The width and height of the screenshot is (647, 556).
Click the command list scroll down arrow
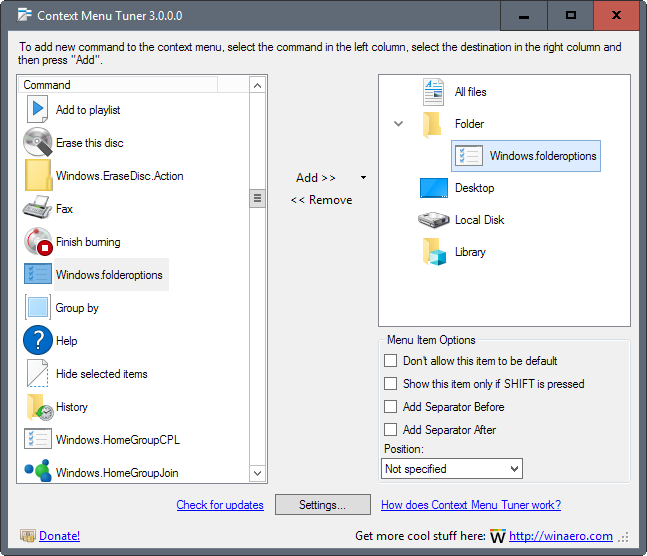coord(257,473)
